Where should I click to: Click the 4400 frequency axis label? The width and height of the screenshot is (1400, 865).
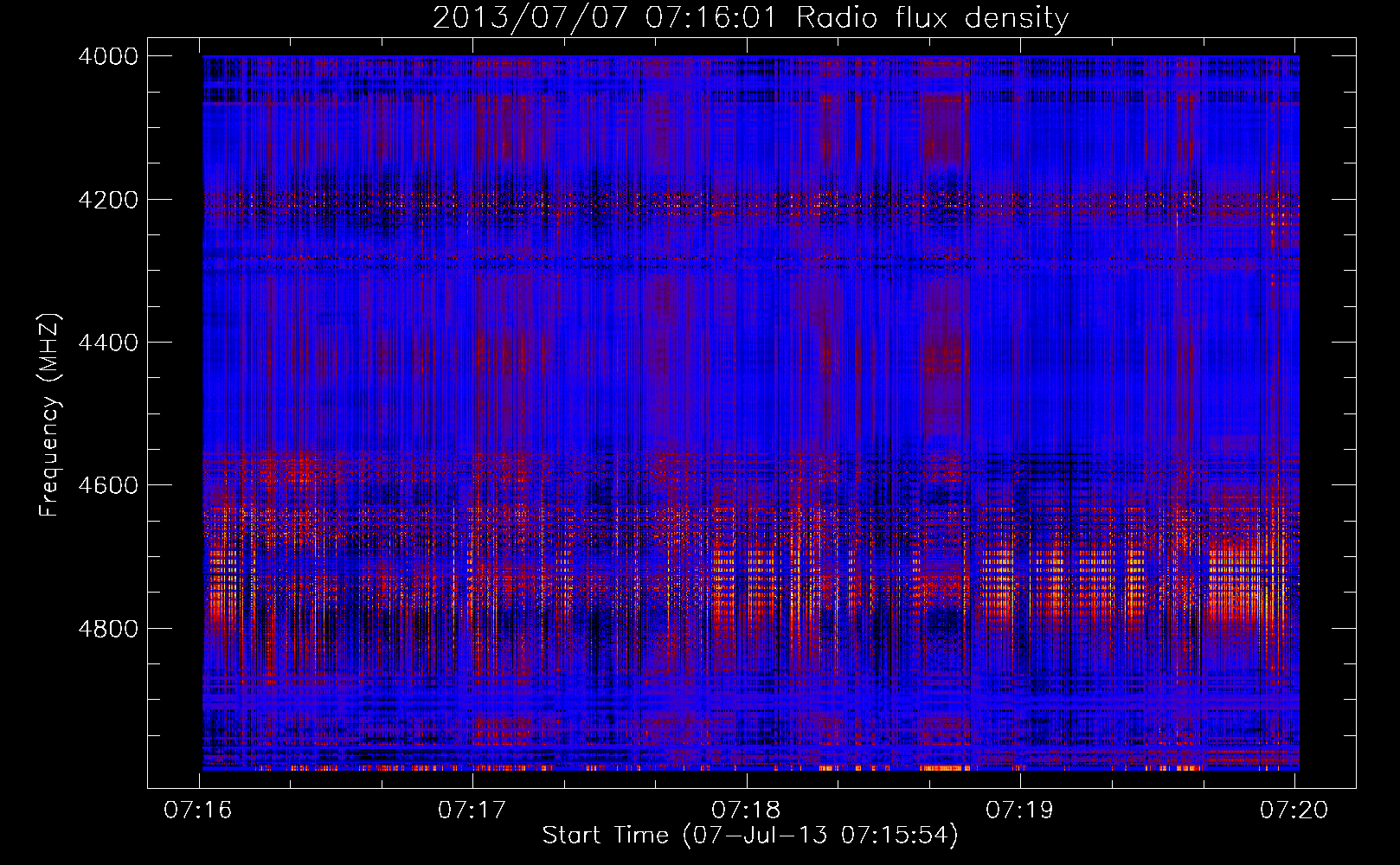click(x=108, y=343)
